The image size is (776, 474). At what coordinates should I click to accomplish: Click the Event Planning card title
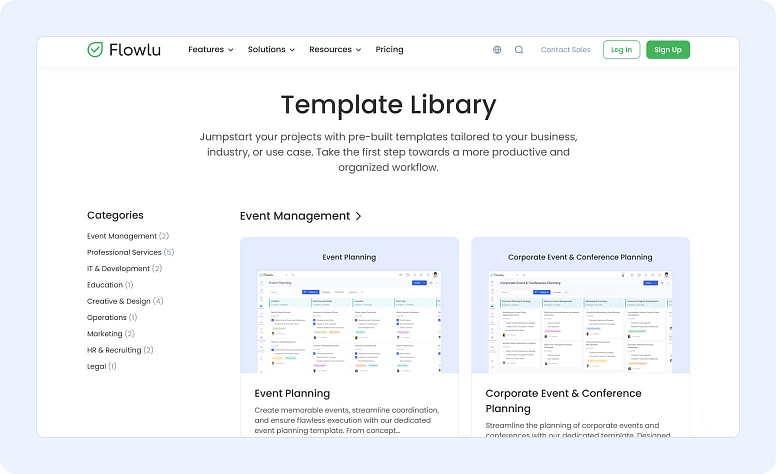[292, 393]
